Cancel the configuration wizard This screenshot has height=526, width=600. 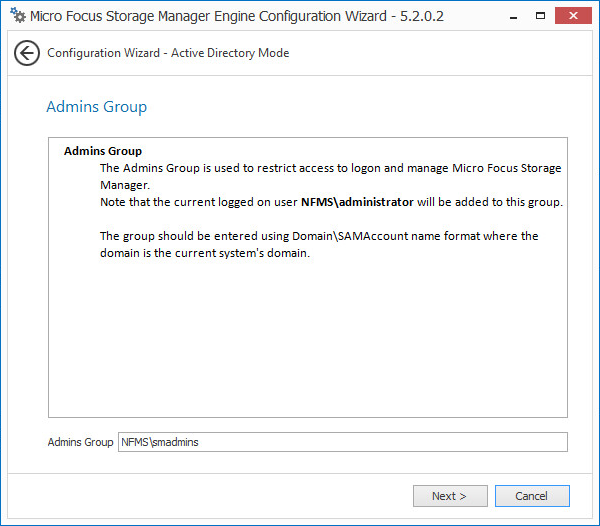click(x=531, y=496)
